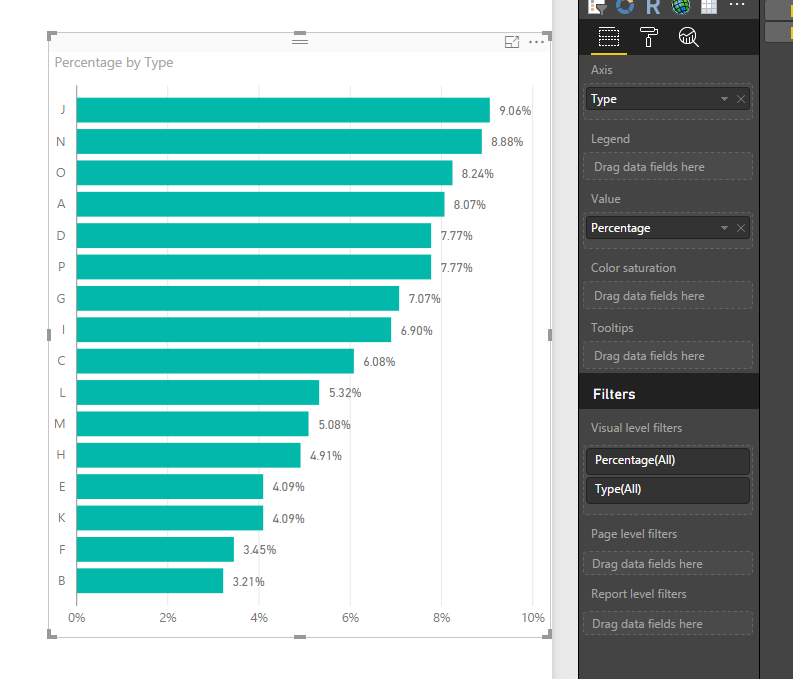Click the Report level filters drop area

click(668, 623)
